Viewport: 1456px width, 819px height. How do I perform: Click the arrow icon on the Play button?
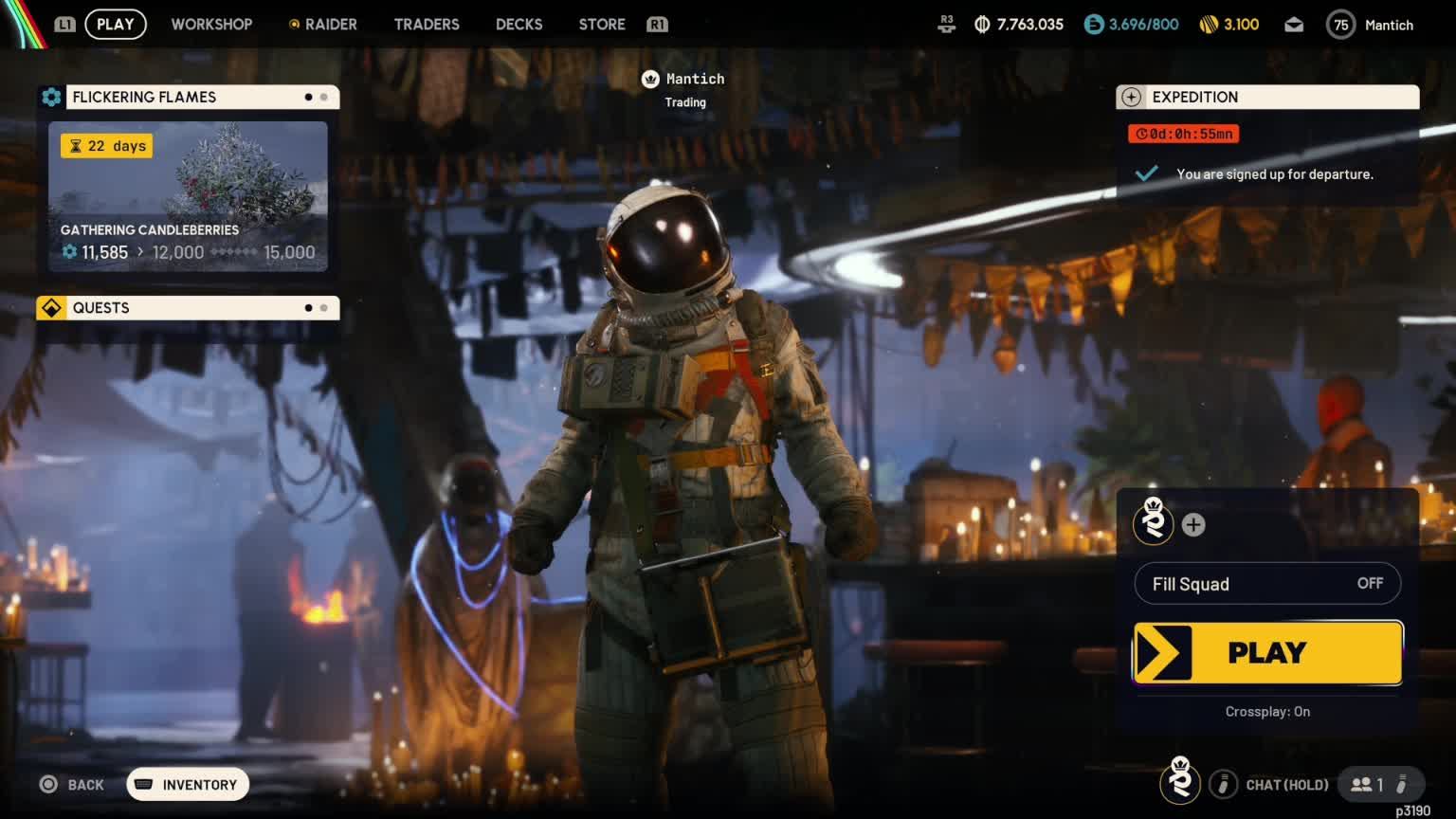(1163, 652)
